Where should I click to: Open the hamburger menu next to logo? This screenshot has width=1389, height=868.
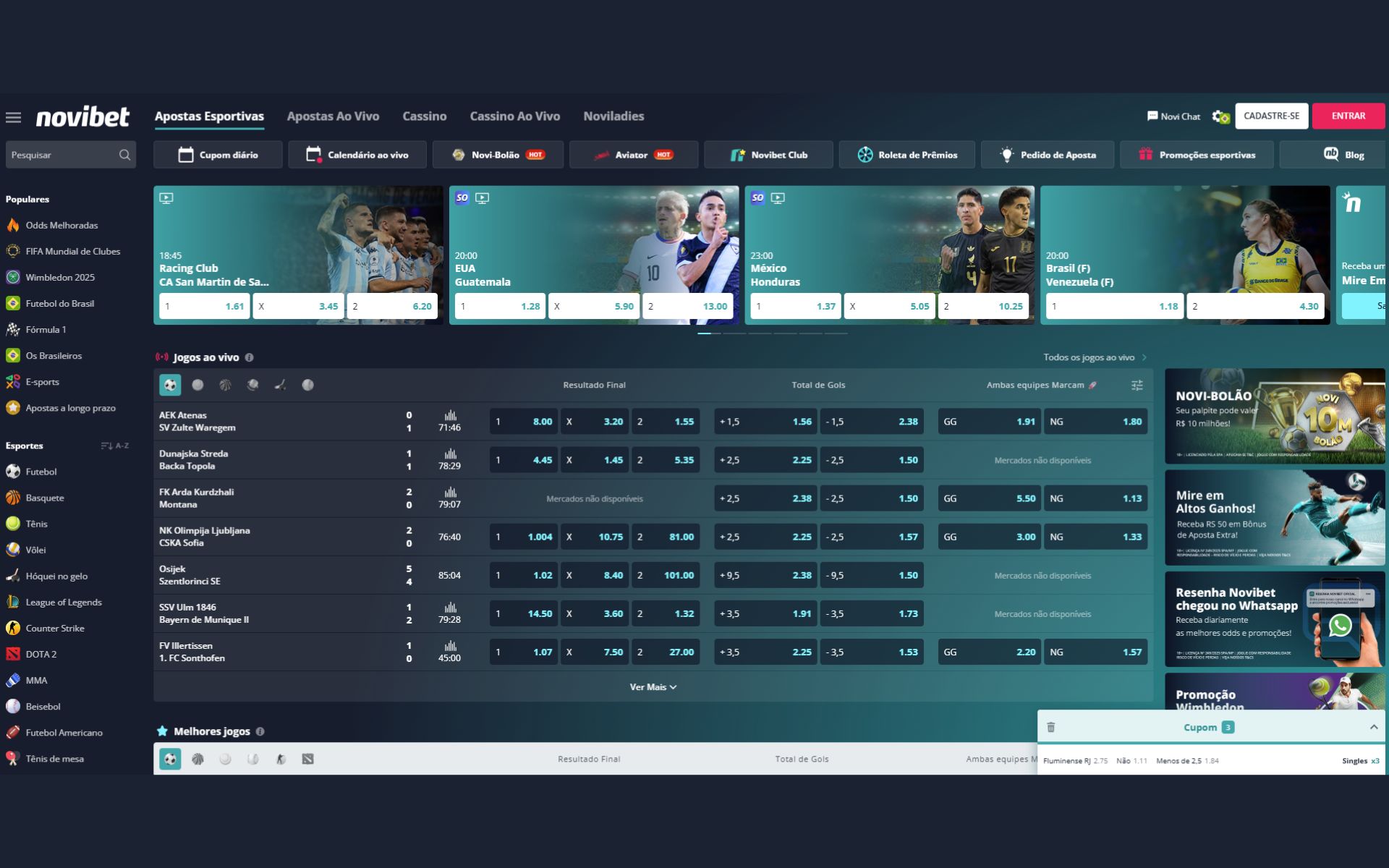tap(13, 117)
